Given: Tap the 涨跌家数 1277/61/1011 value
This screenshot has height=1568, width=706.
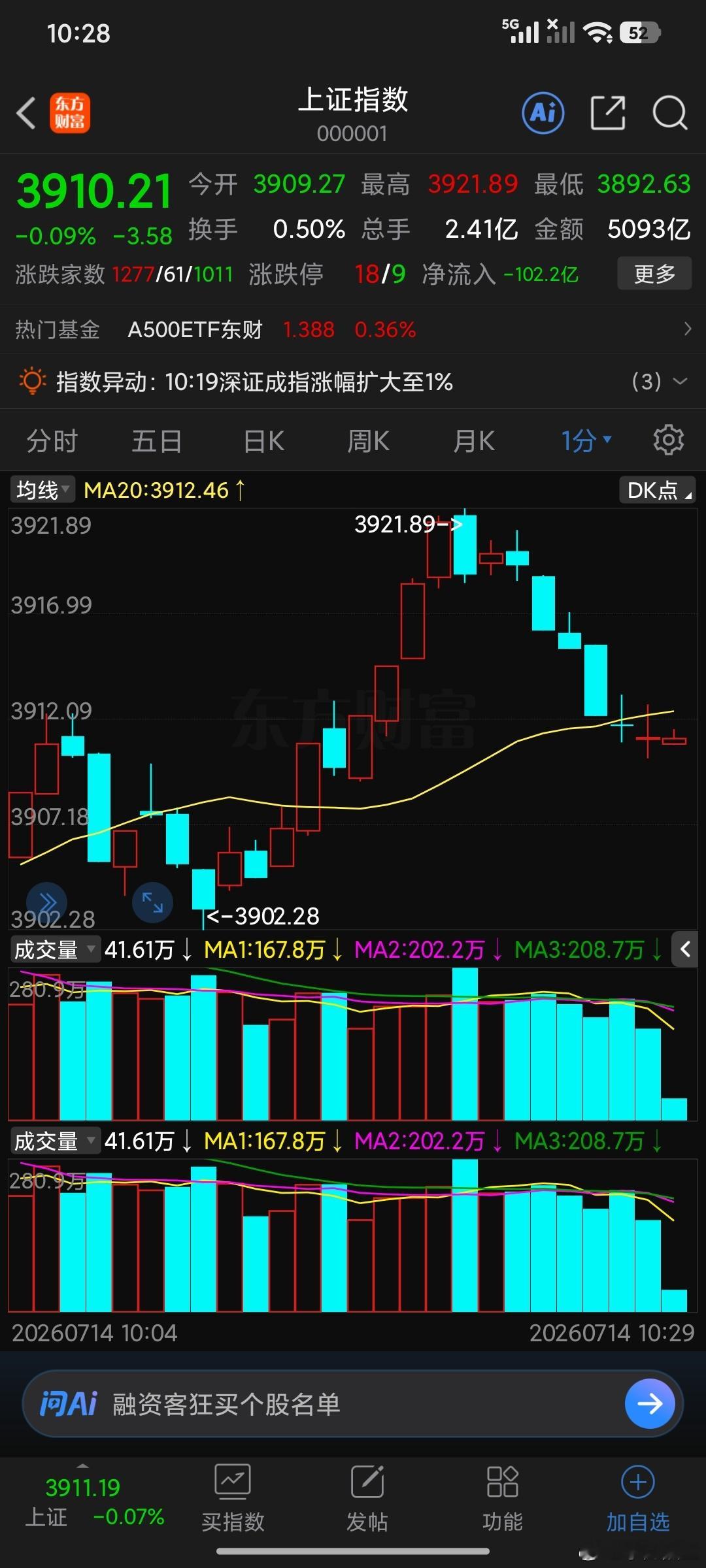Looking at the screenshot, I should pos(173,274).
